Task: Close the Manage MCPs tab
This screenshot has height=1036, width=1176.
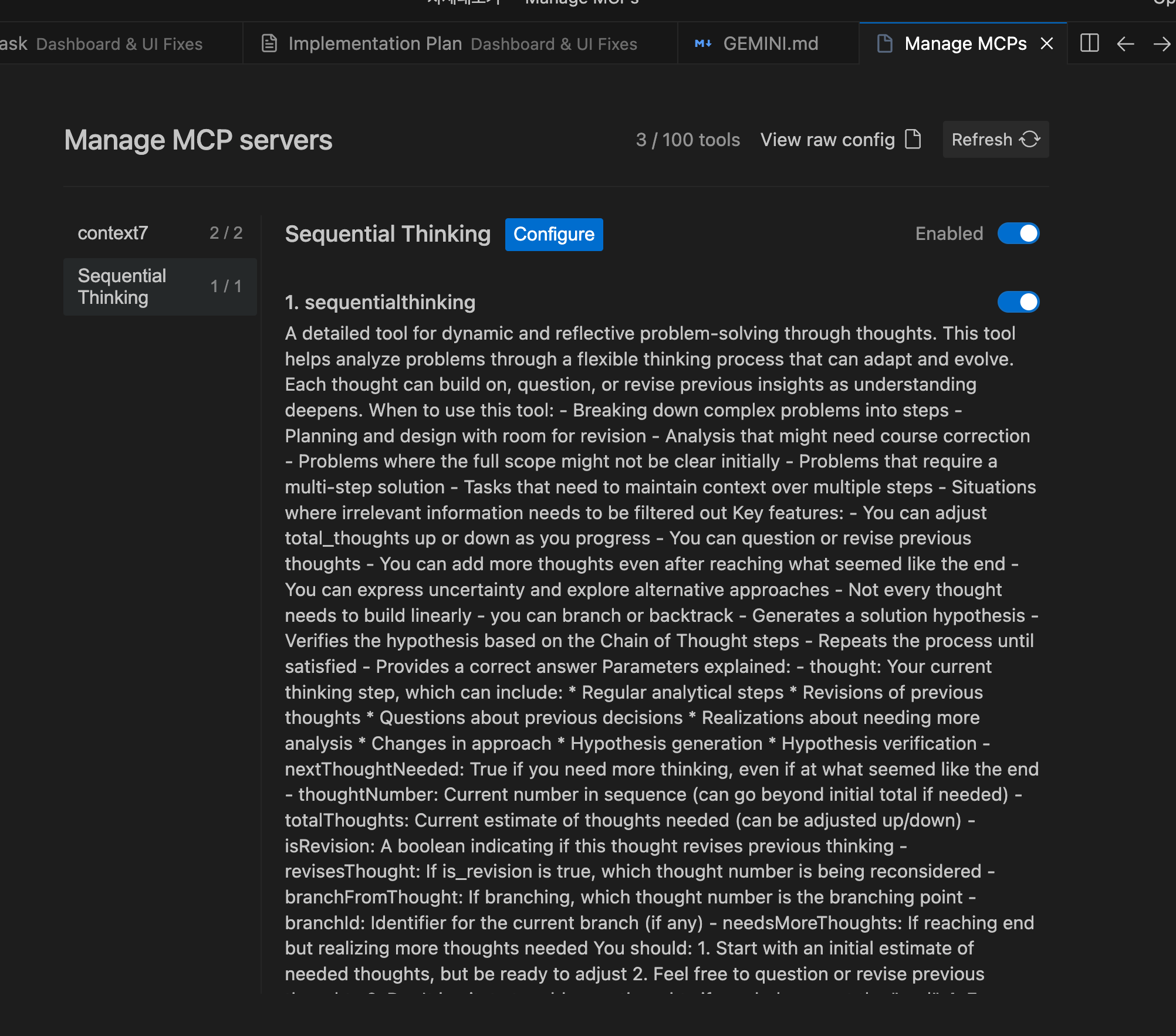Action: point(1047,43)
